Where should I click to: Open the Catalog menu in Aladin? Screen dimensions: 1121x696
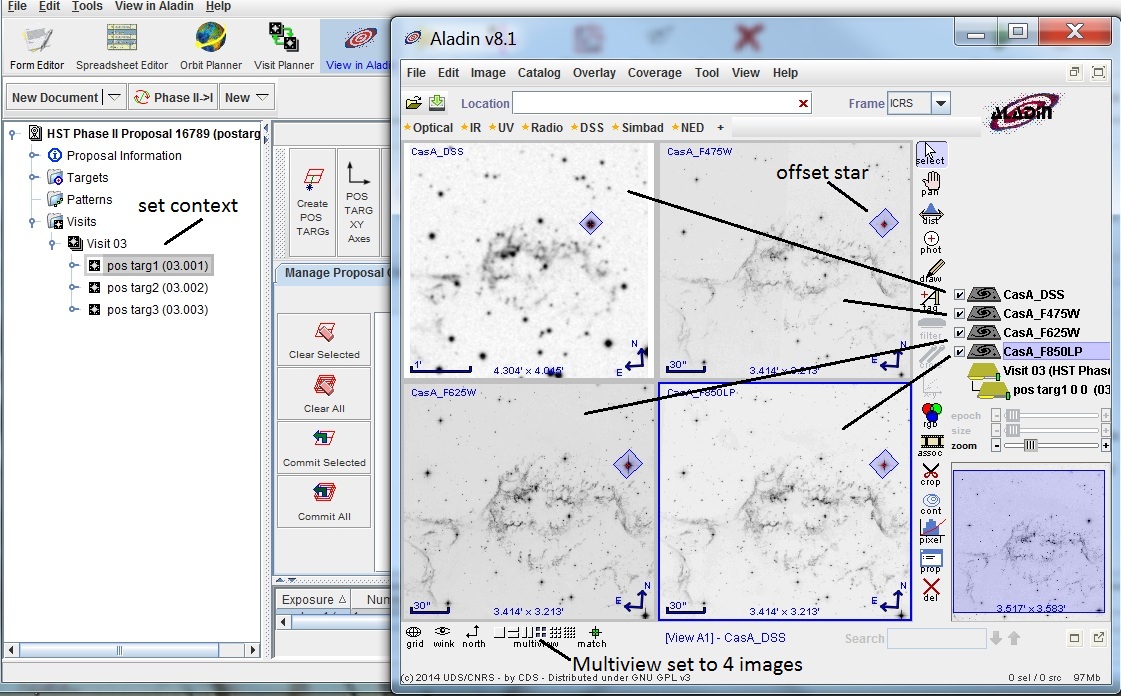click(539, 73)
